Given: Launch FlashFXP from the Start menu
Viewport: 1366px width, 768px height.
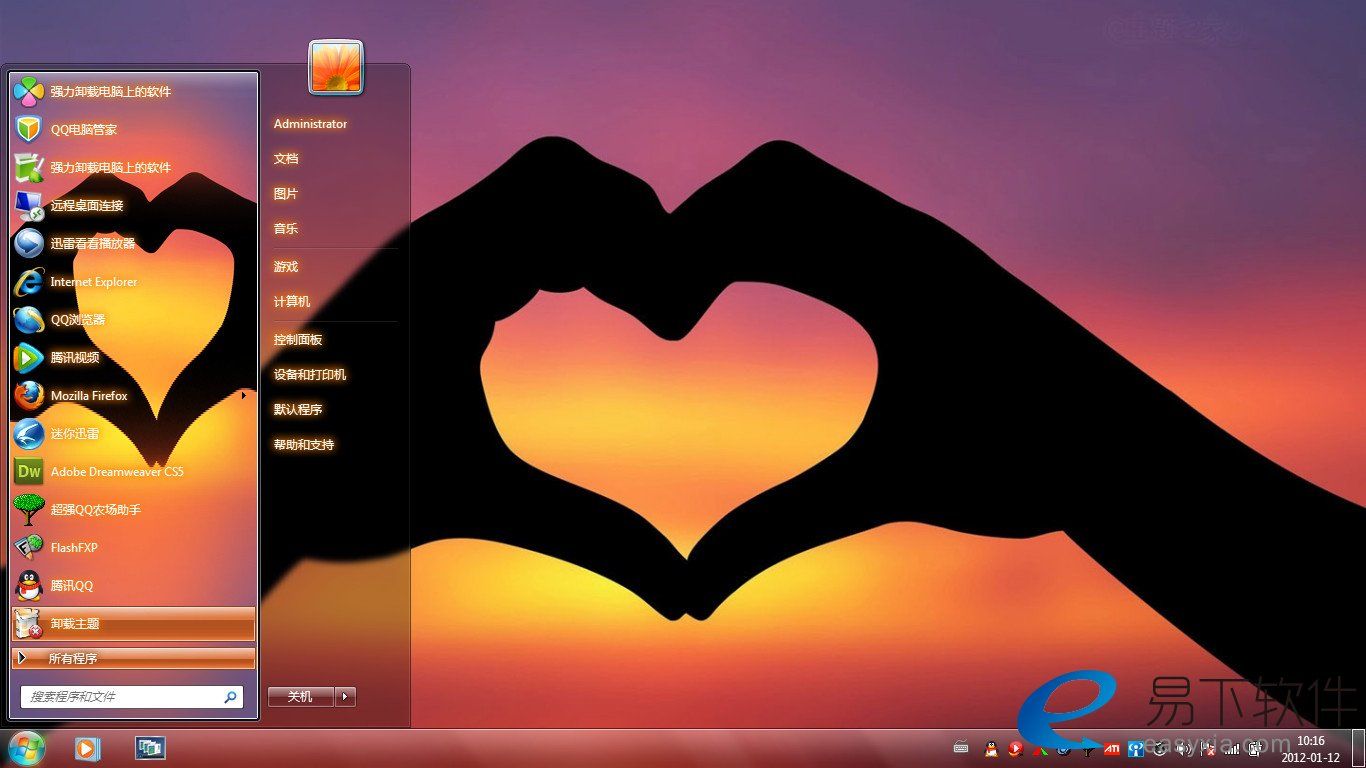Looking at the screenshot, I should (133, 548).
